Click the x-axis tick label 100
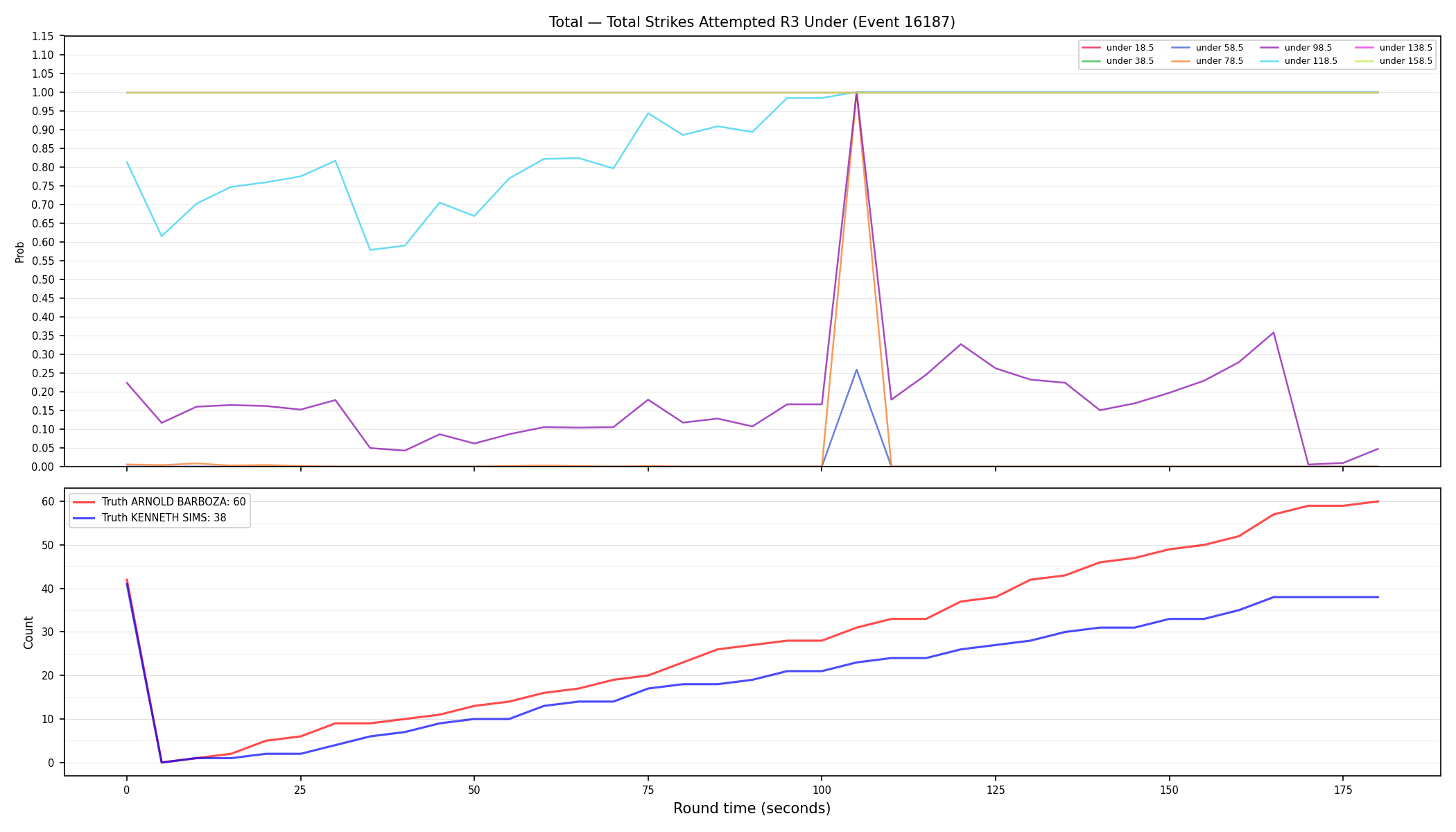The width and height of the screenshot is (1456, 832). 822,790
